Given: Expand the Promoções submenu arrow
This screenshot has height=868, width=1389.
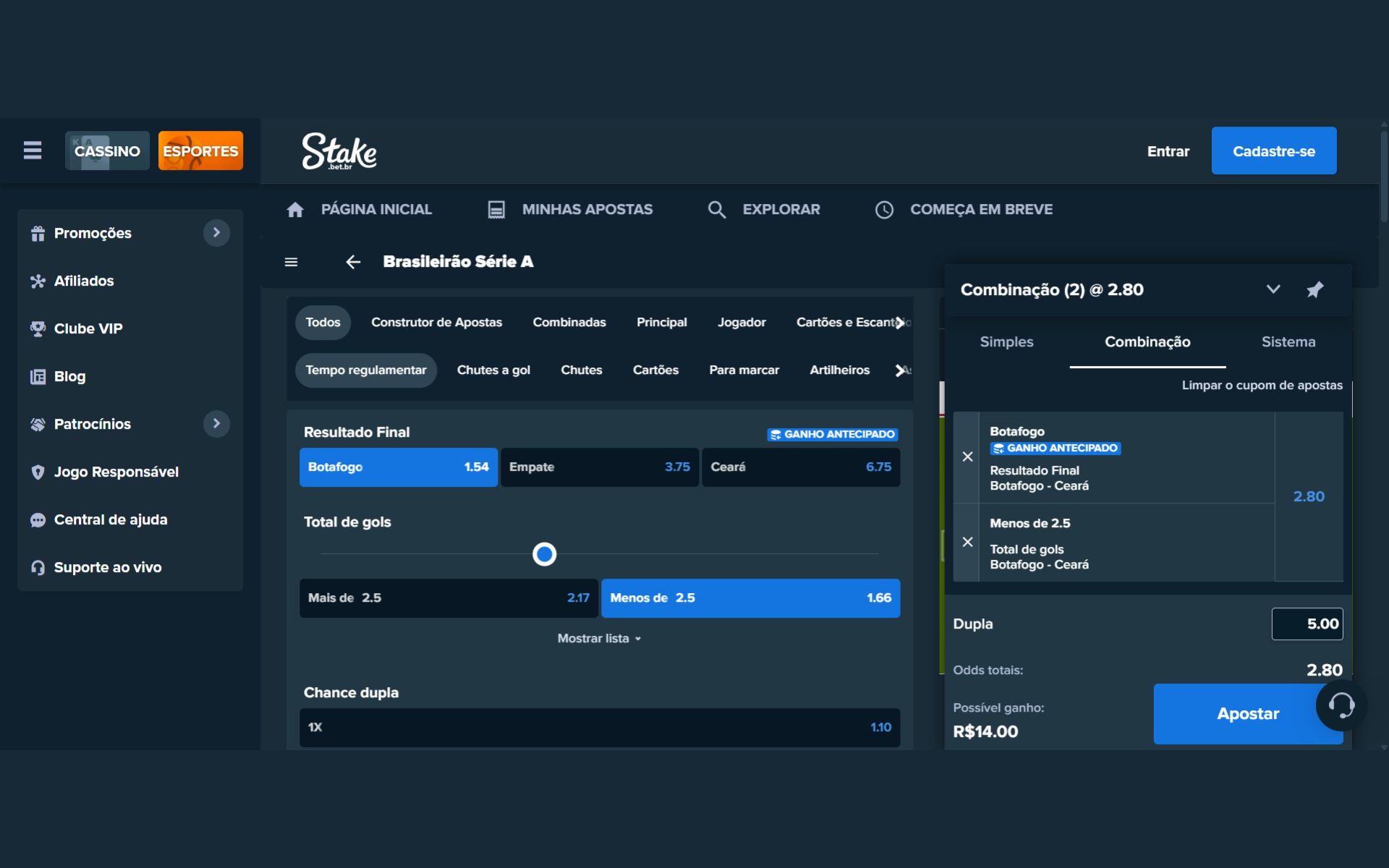Looking at the screenshot, I should coord(216,233).
